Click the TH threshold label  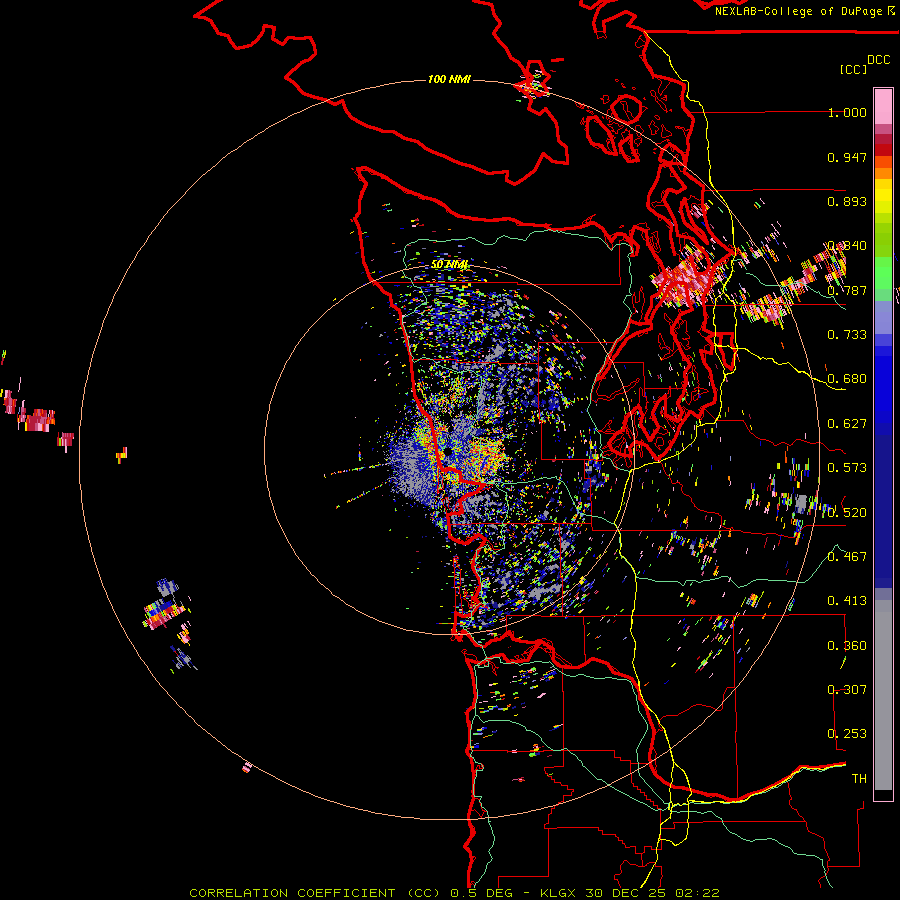[859, 779]
